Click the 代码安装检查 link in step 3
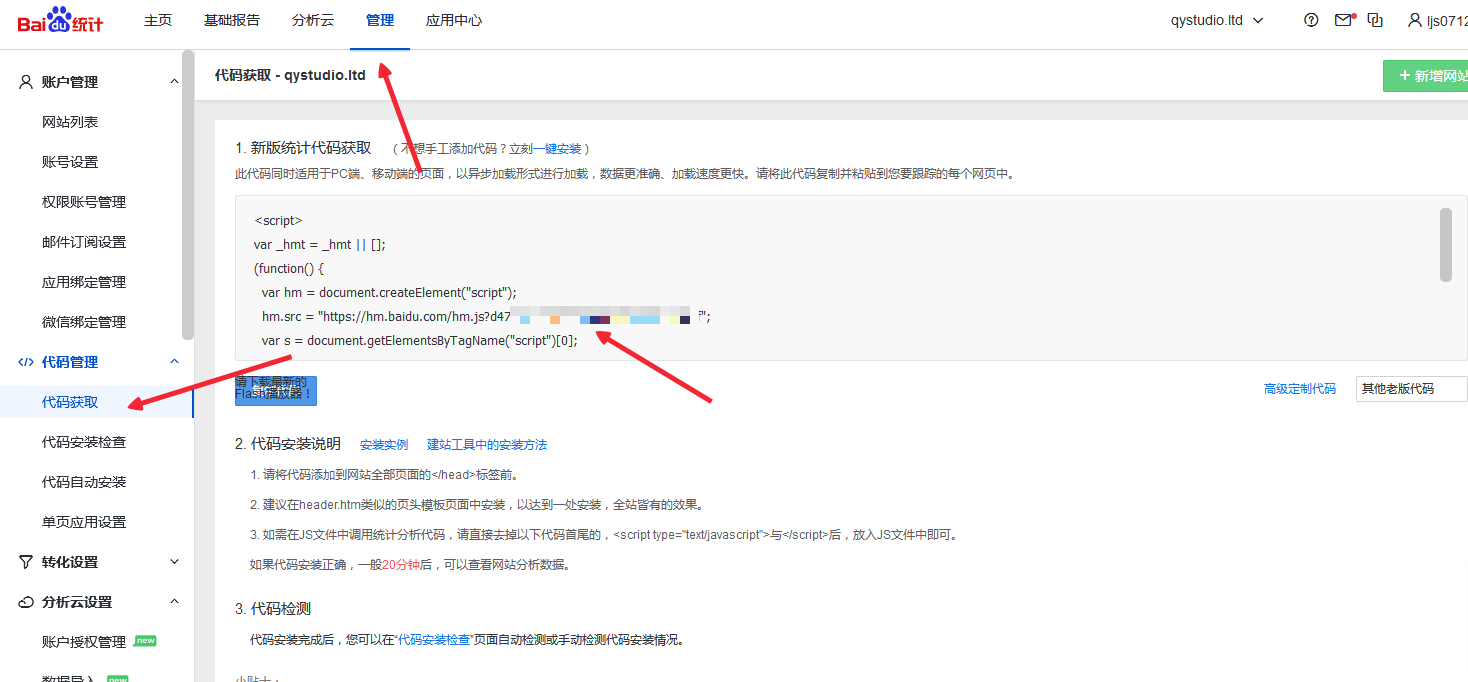This screenshot has height=682, width=1468. coord(434,640)
